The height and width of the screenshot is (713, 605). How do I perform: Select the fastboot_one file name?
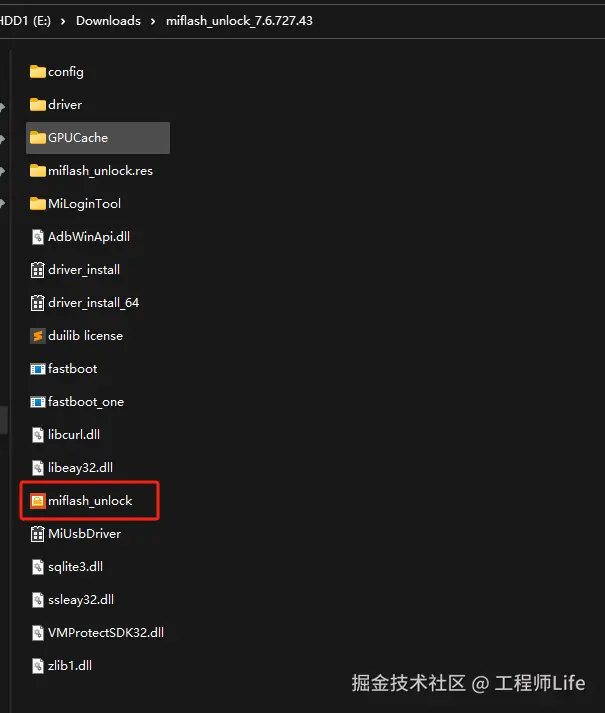pyautogui.click(x=86, y=402)
